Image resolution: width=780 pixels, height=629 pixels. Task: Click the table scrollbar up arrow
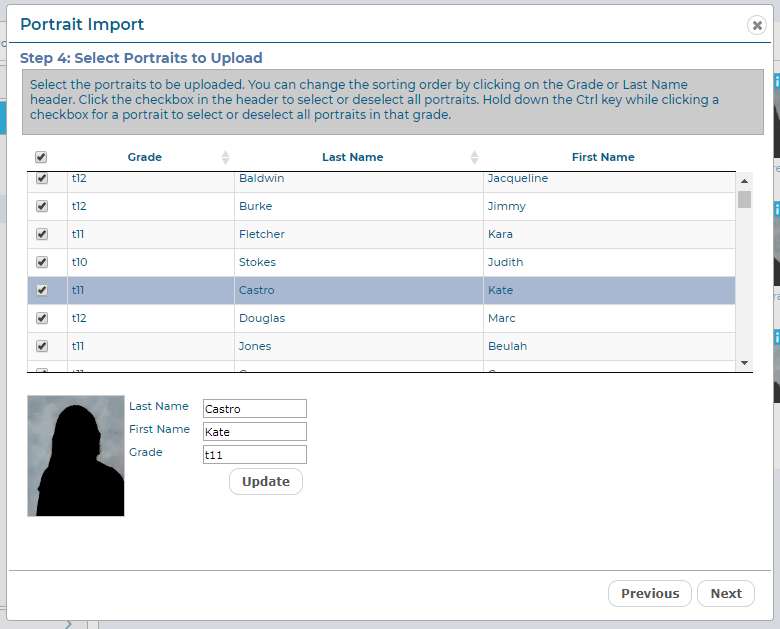click(744, 181)
